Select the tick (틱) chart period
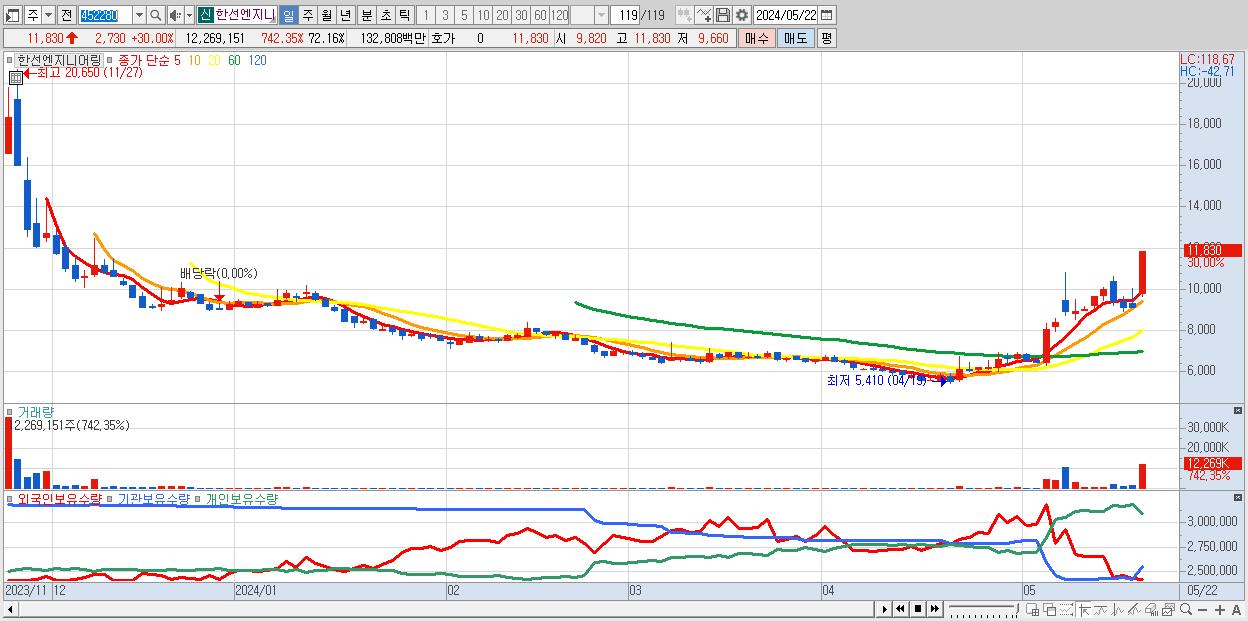The height and width of the screenshot is (621, 1248). point(404,15)
